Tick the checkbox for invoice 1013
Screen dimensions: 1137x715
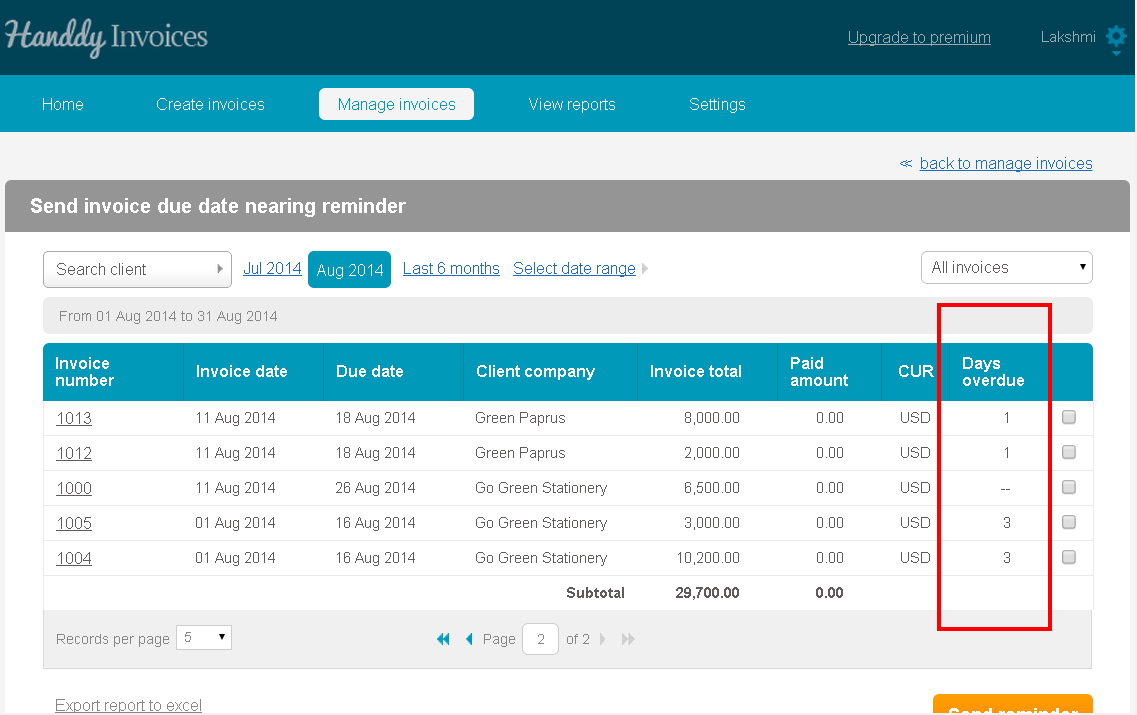(1069, 417)
